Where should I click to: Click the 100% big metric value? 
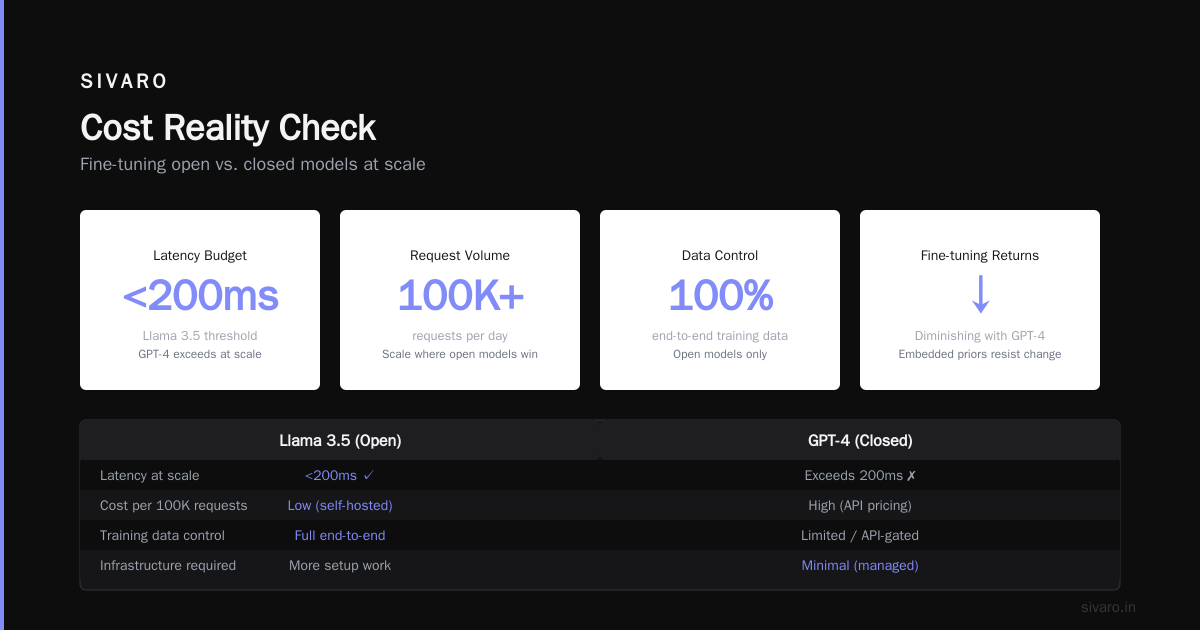[720, 296]
